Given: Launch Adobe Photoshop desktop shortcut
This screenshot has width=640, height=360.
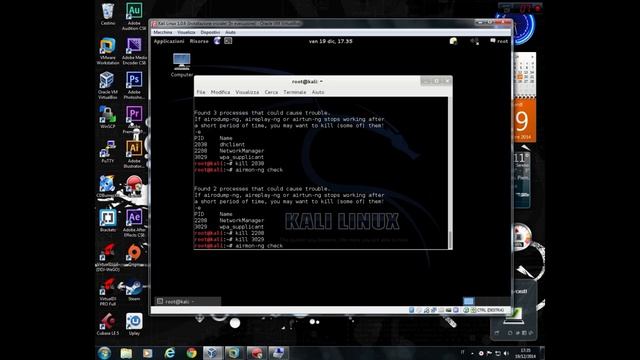Looking at the screenshot, I should [x=134, y=85].
